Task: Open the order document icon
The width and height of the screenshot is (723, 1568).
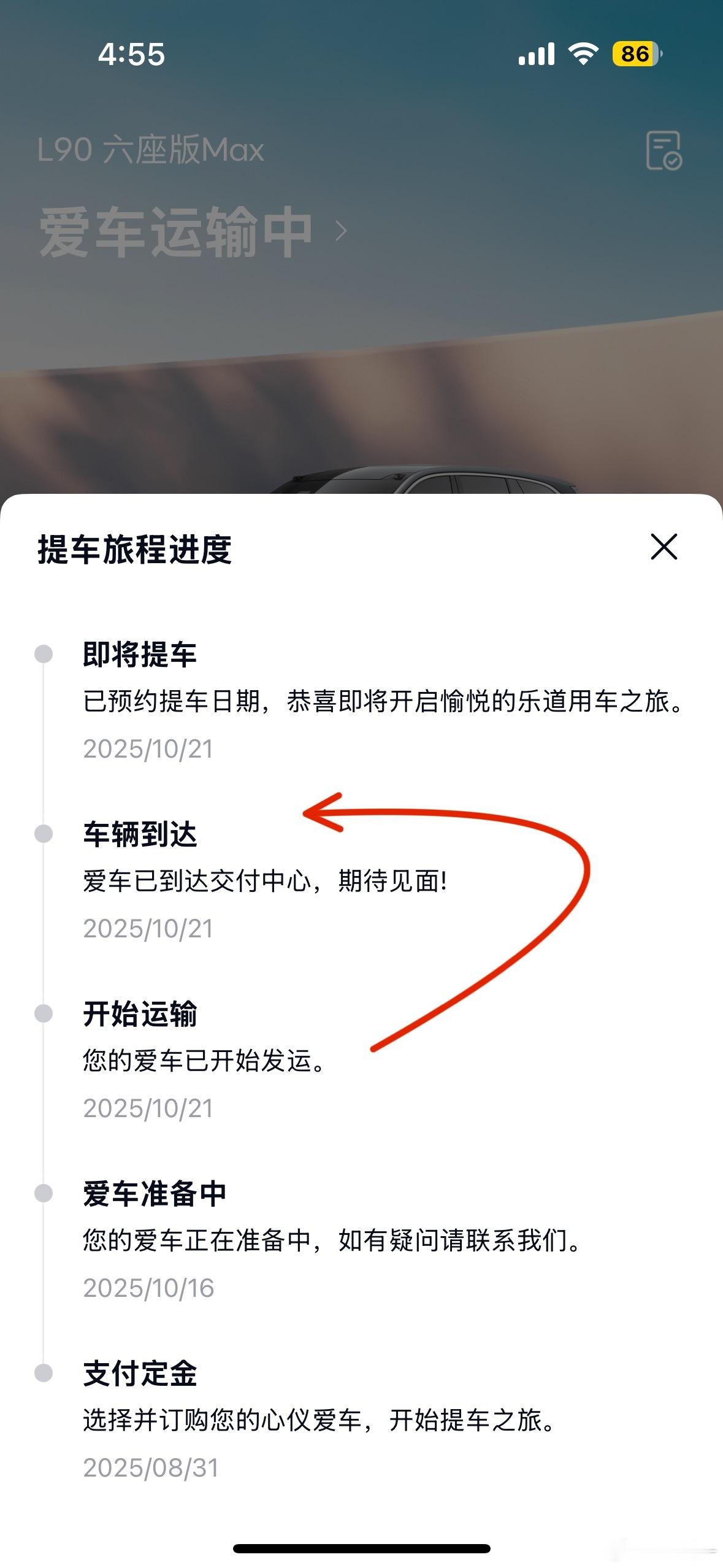Action: (664, 150)
